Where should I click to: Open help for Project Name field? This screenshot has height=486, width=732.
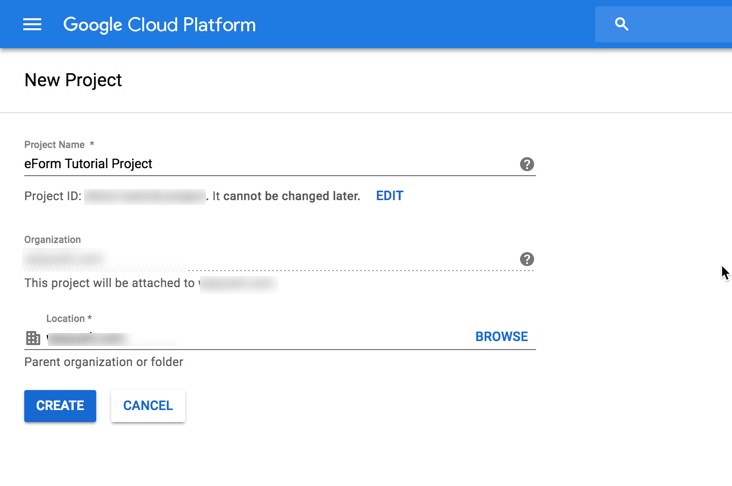527,164
